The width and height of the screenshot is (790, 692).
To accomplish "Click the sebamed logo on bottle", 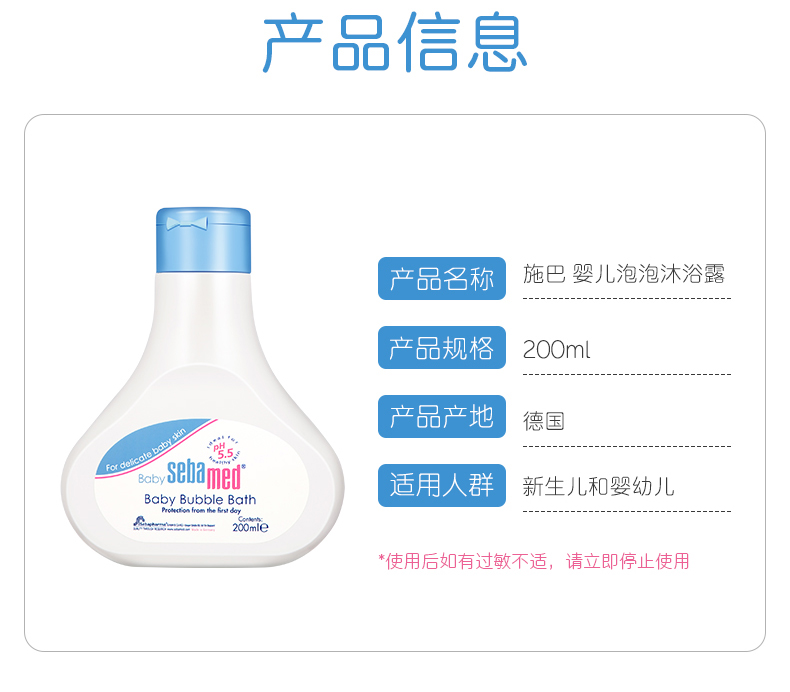I will 206,475.
